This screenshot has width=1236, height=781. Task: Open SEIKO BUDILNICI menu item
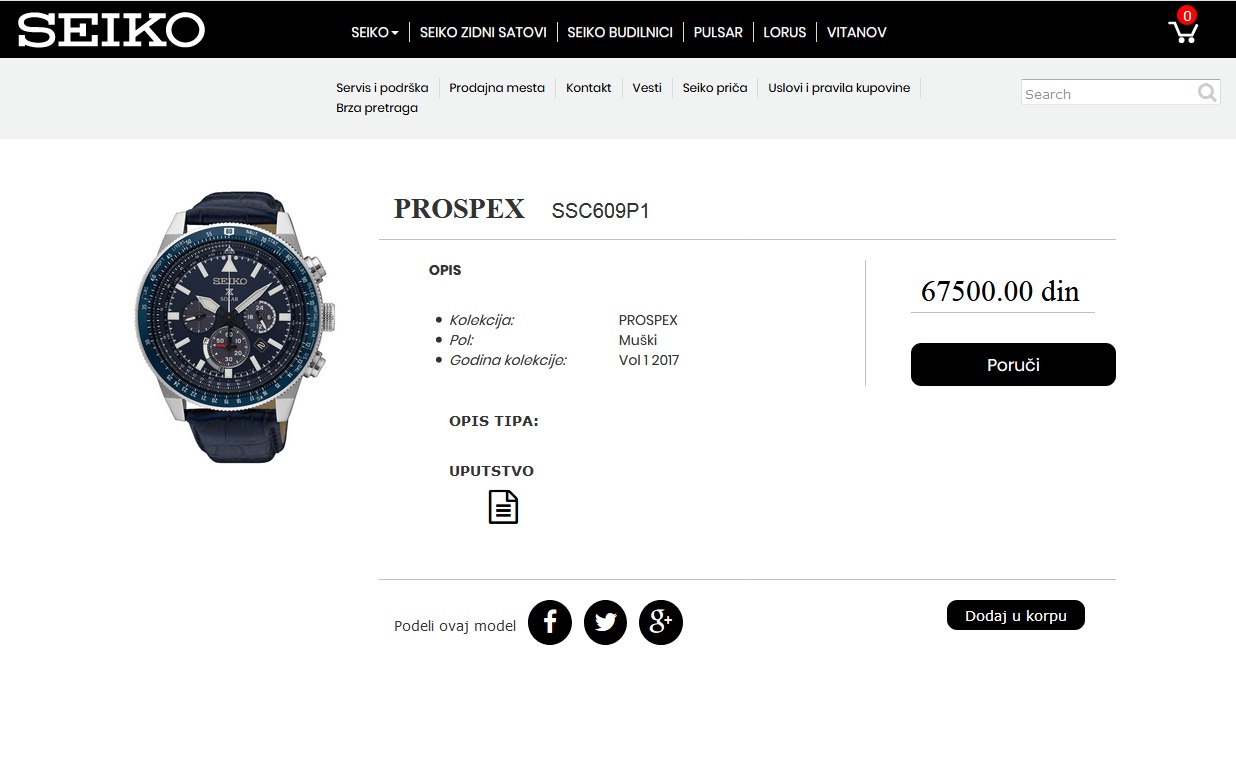(620, 32)
